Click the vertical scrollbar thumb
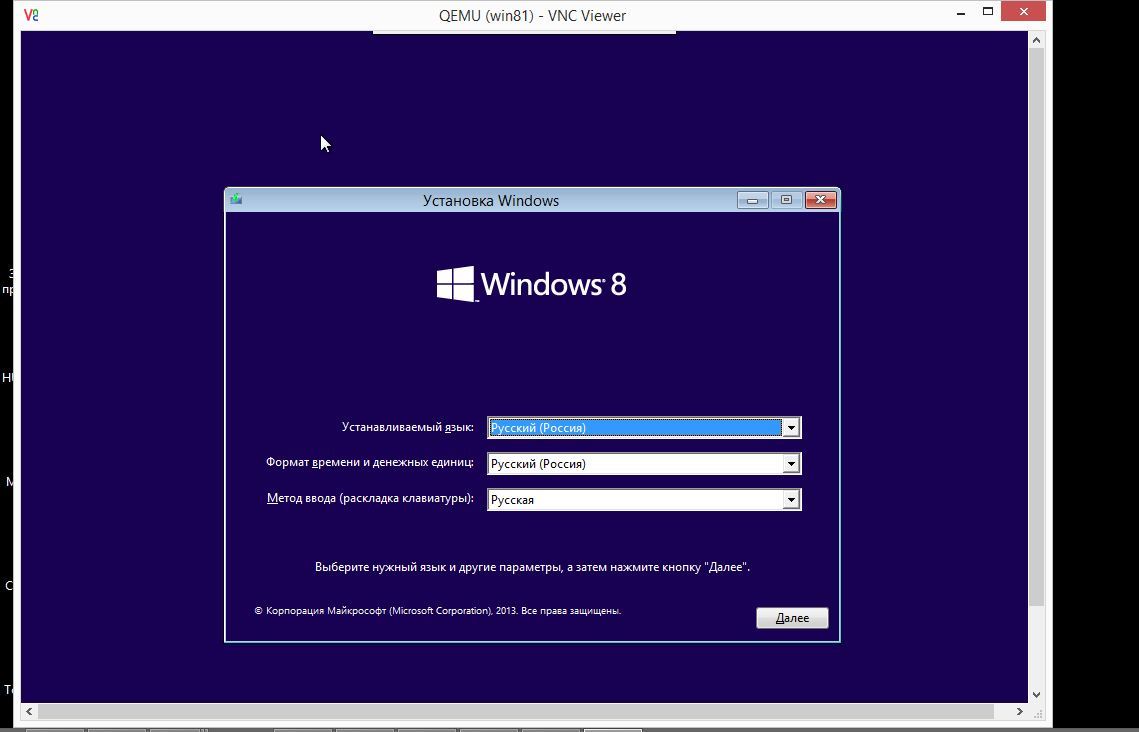This screenshot has width=1139, height=732. (x=1037, y=327)
